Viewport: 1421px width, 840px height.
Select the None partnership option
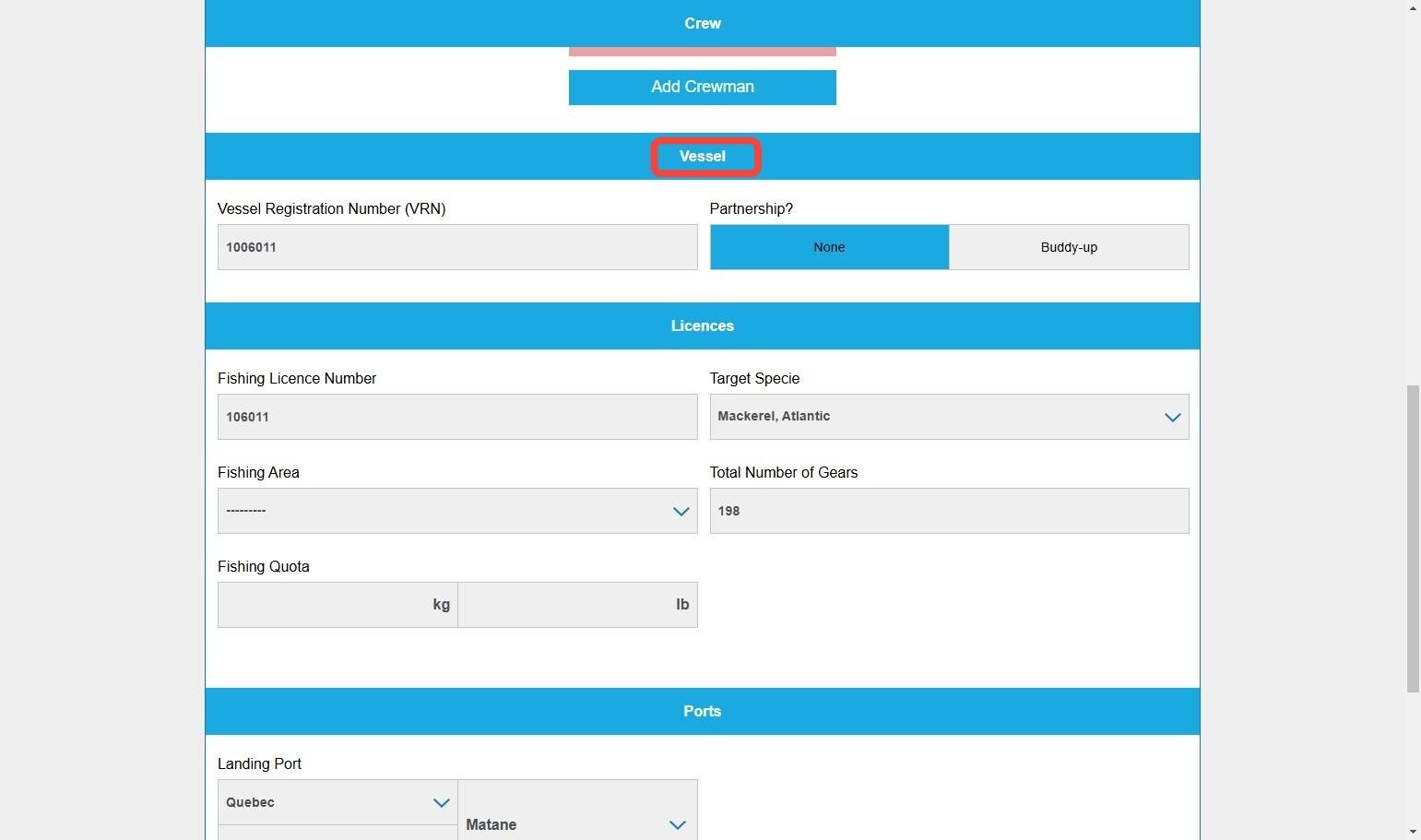pos(829,247)
